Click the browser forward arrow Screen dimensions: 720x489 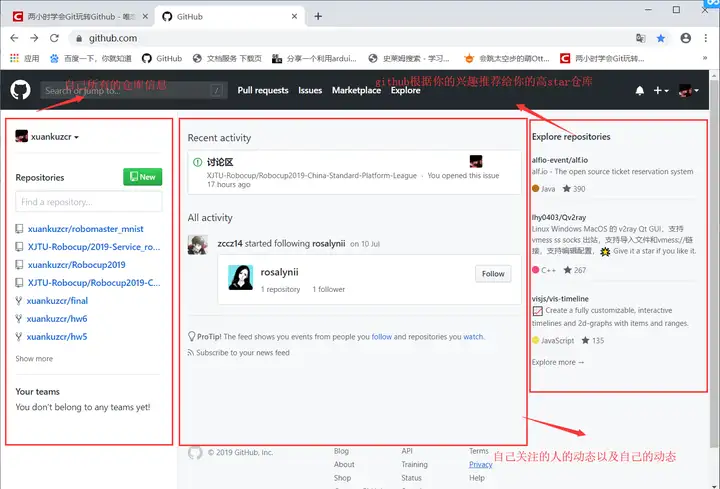pyautogui.click(x=34, y=38)
